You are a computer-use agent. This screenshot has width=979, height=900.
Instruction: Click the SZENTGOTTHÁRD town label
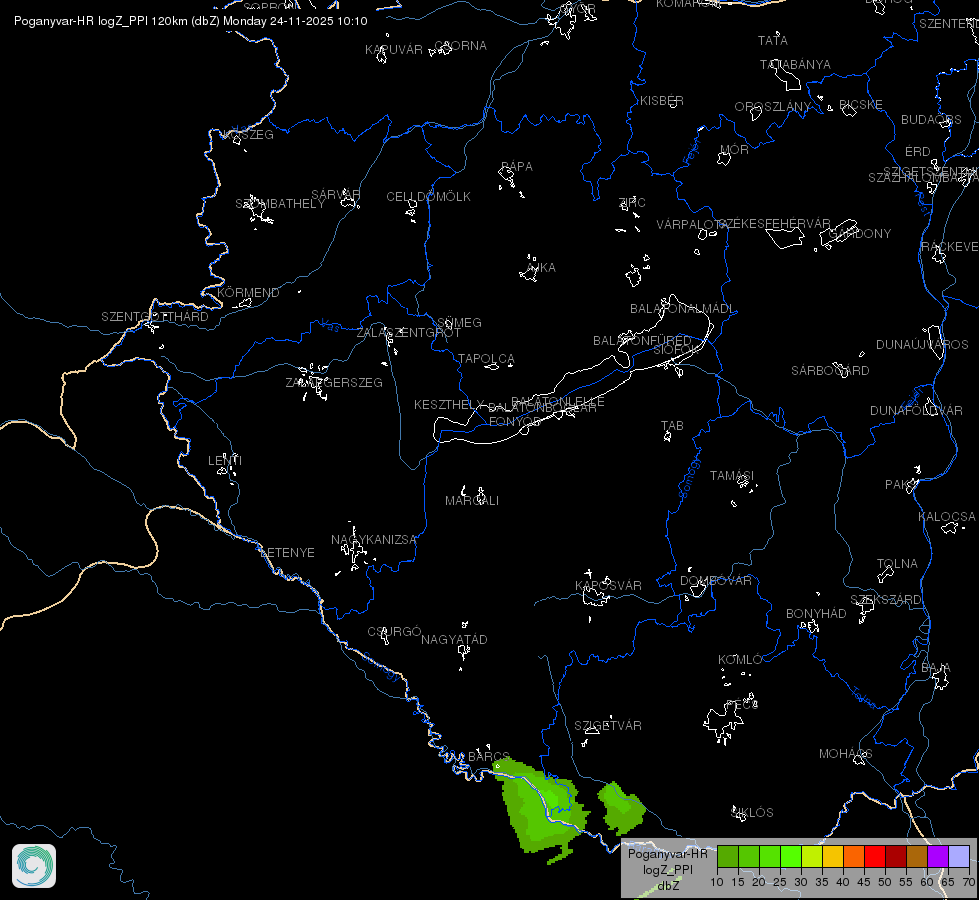[155, 317]
